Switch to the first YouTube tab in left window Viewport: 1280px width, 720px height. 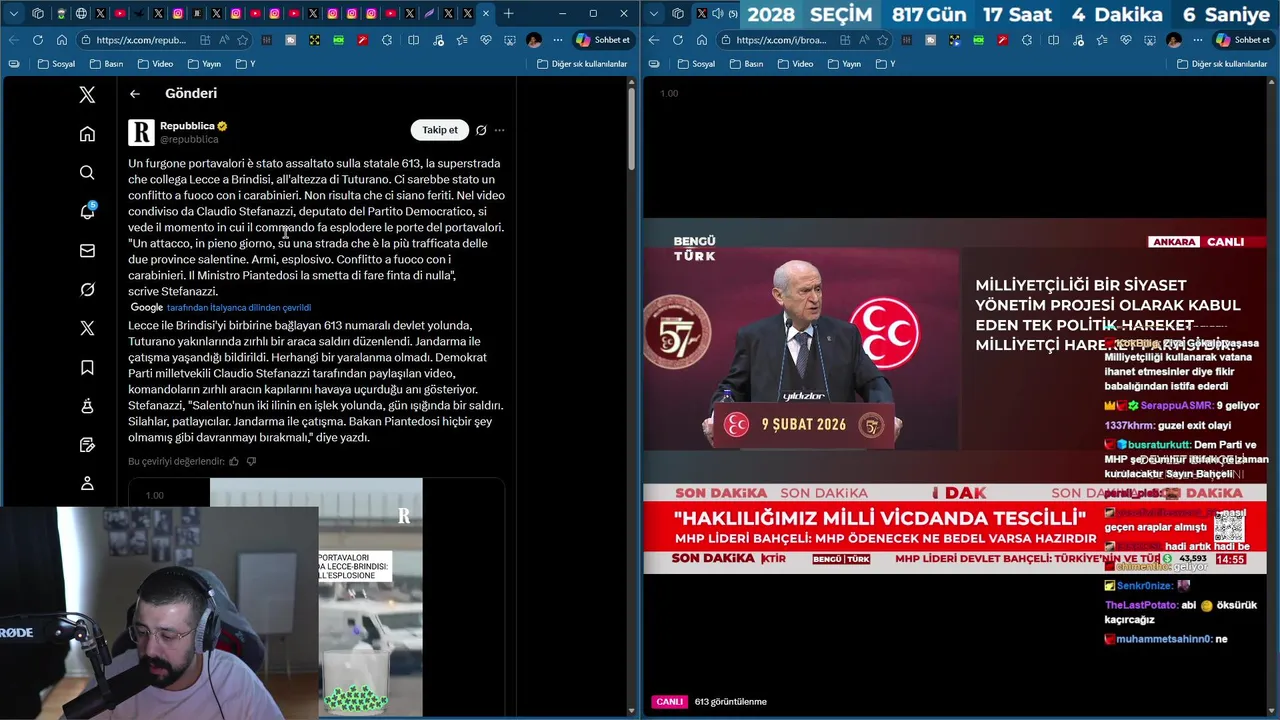[120, 13]
